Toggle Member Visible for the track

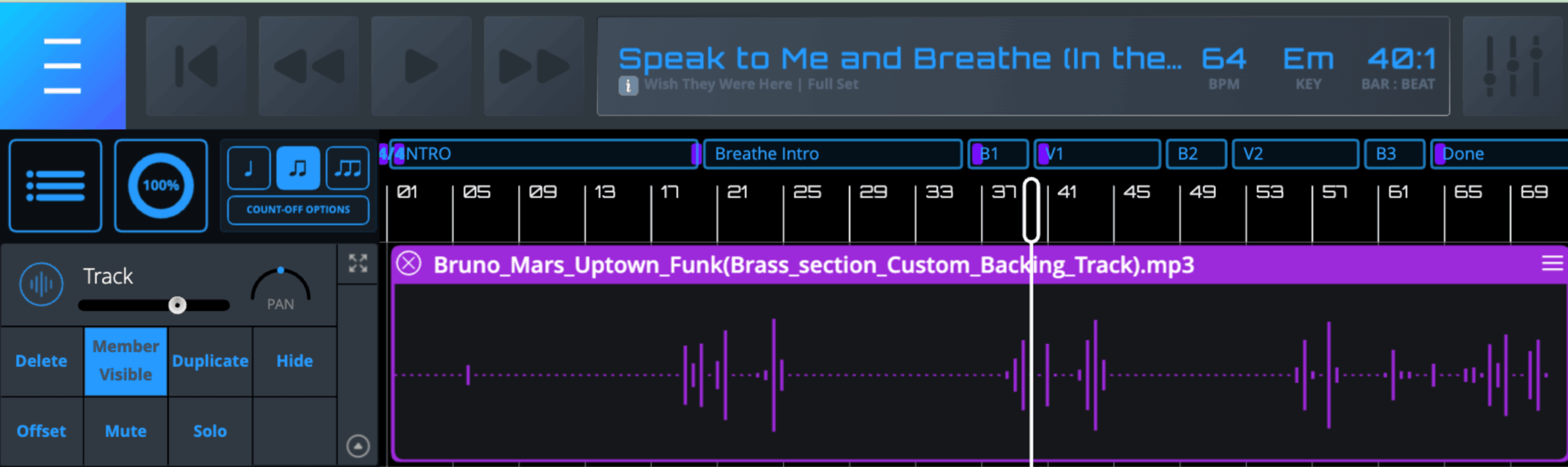click(x=125, y=361)
